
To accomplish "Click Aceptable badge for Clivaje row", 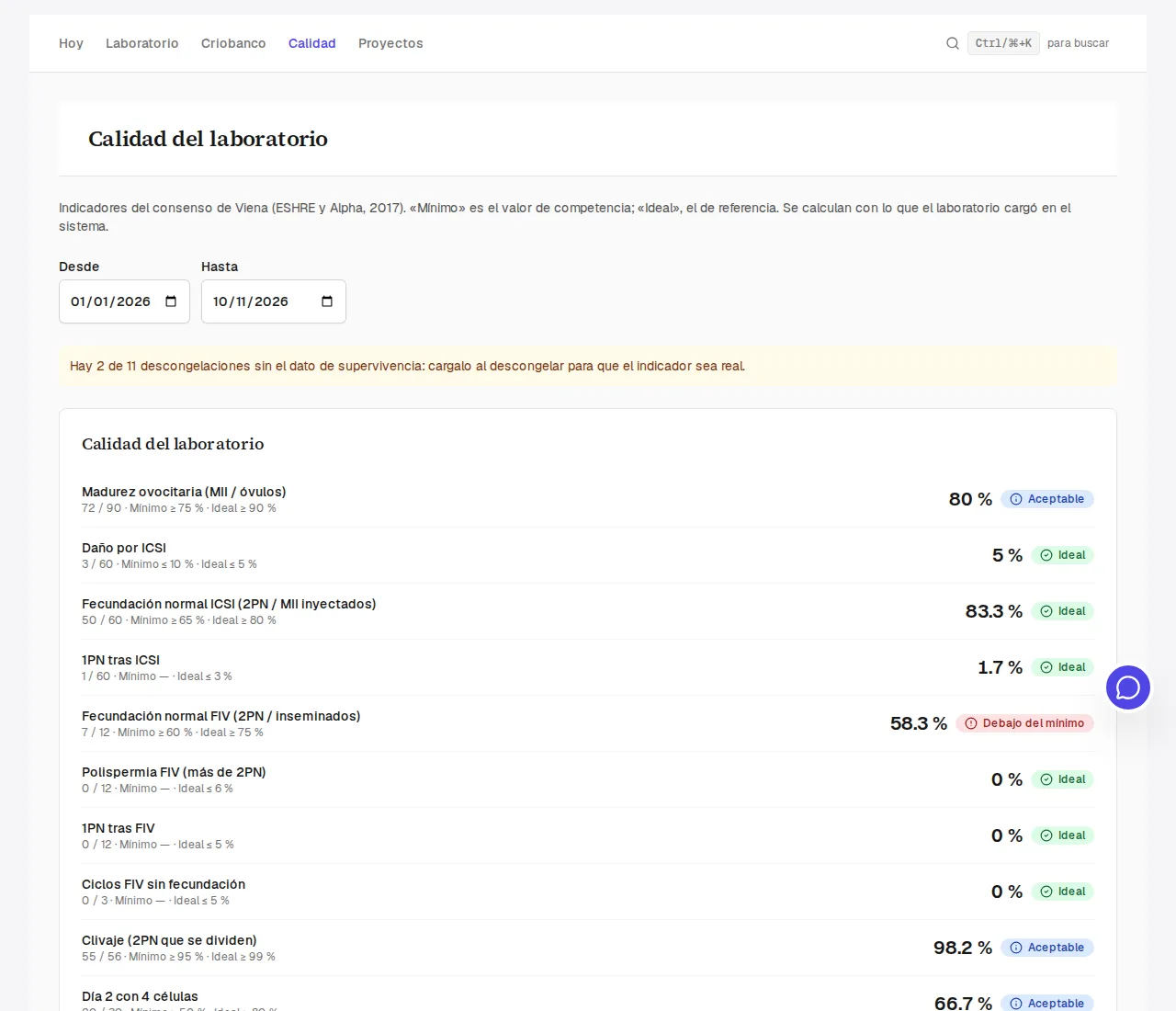I will pyautogui.click(x=1047, y=948).
